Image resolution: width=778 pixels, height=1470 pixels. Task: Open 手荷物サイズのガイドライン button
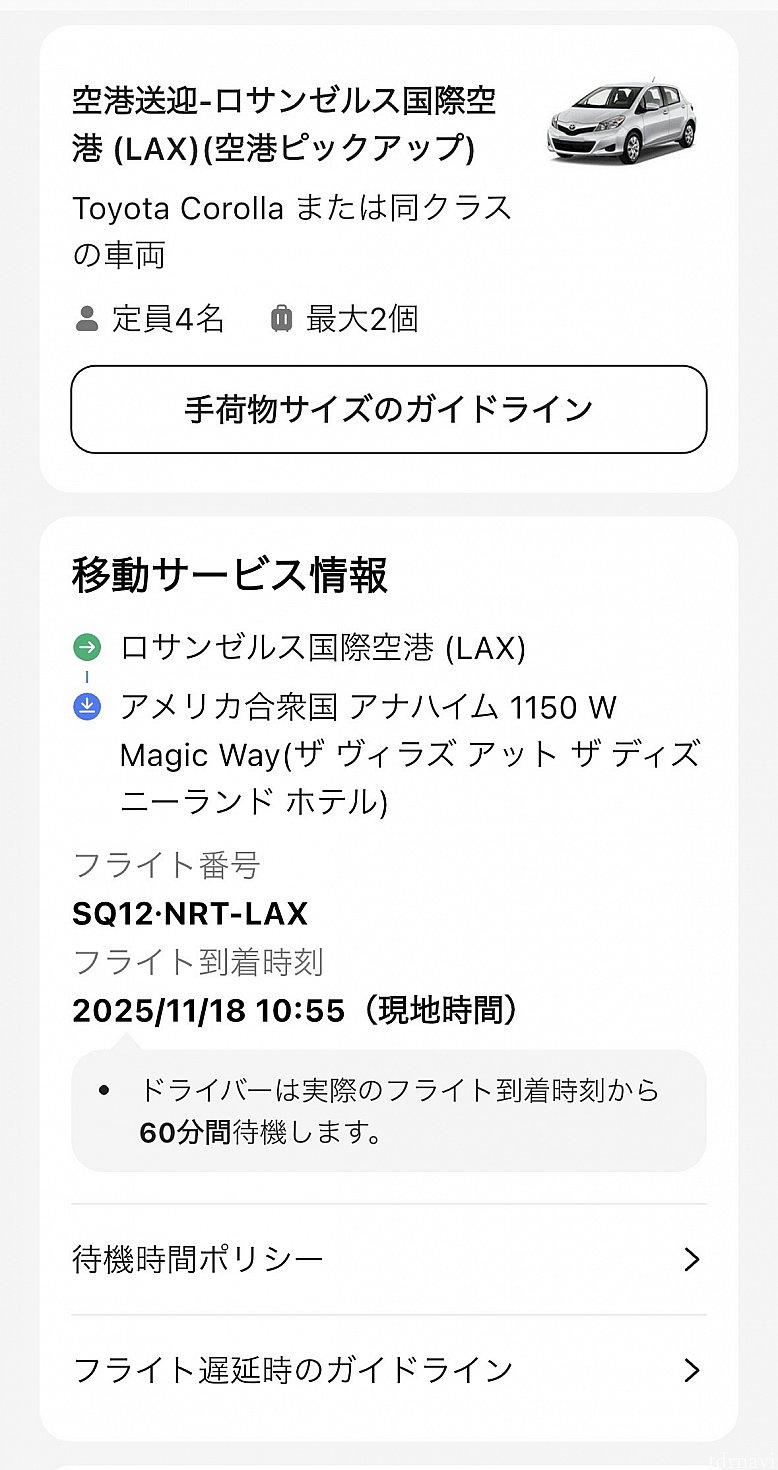[x=388, y=409]
